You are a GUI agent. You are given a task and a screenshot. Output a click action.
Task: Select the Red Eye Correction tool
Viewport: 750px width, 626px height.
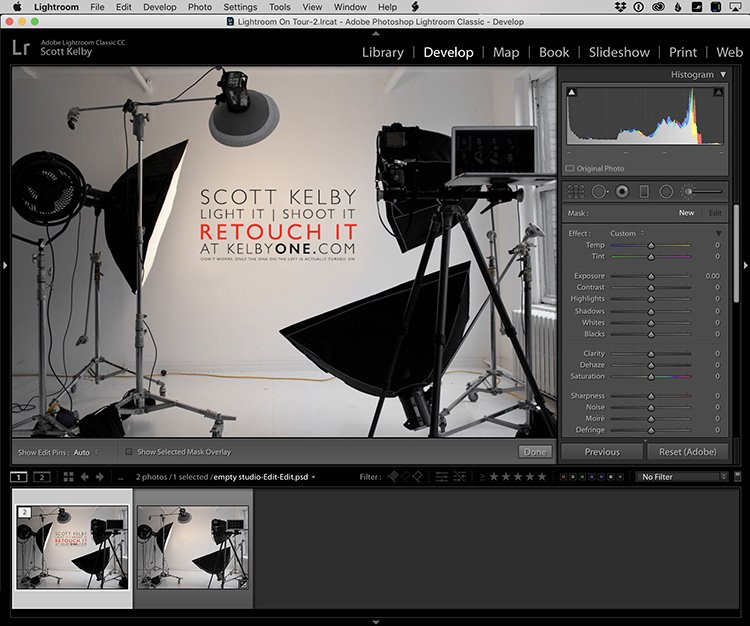click(622, 192)
